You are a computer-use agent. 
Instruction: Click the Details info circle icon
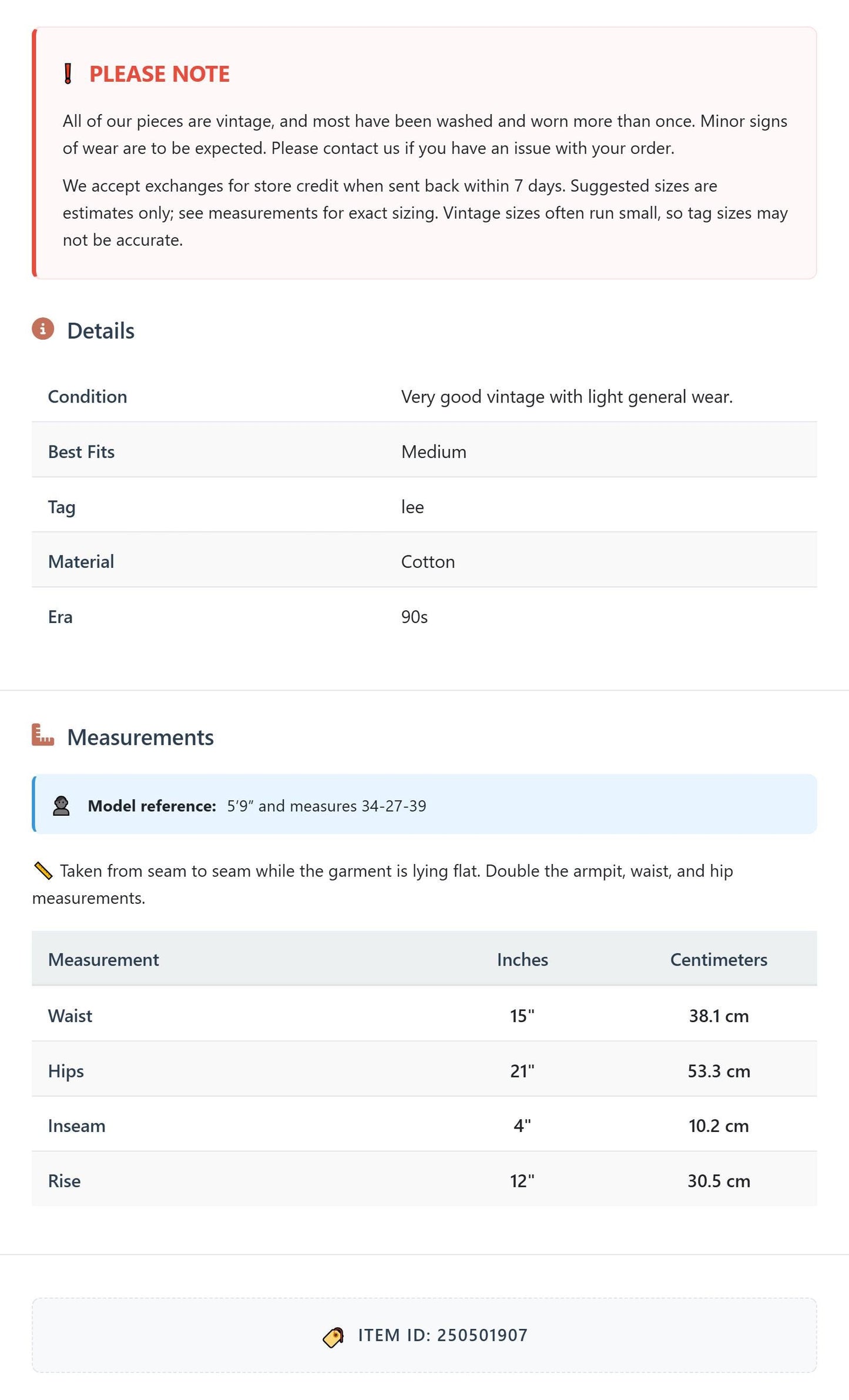(43, 329)
